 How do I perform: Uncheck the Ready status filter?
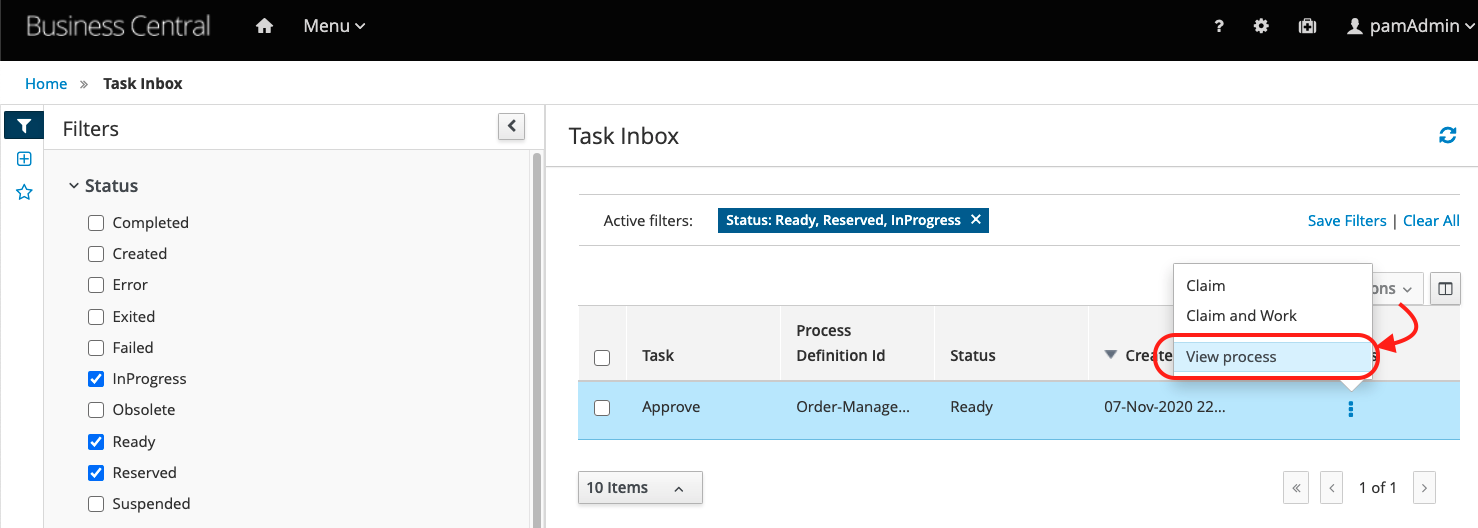(x=96, y=442)
